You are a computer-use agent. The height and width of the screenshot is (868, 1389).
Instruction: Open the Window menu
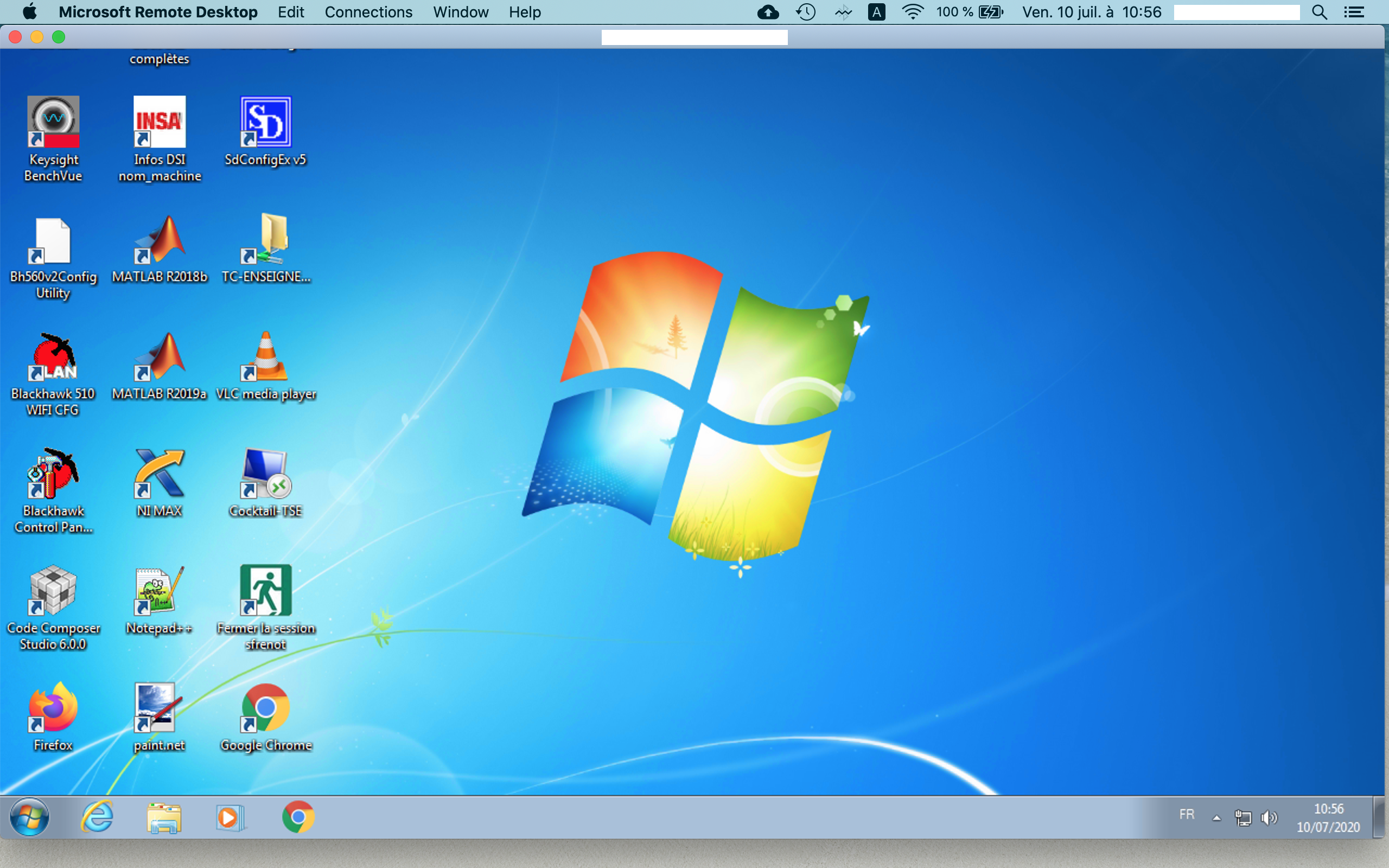pos(461,12)
